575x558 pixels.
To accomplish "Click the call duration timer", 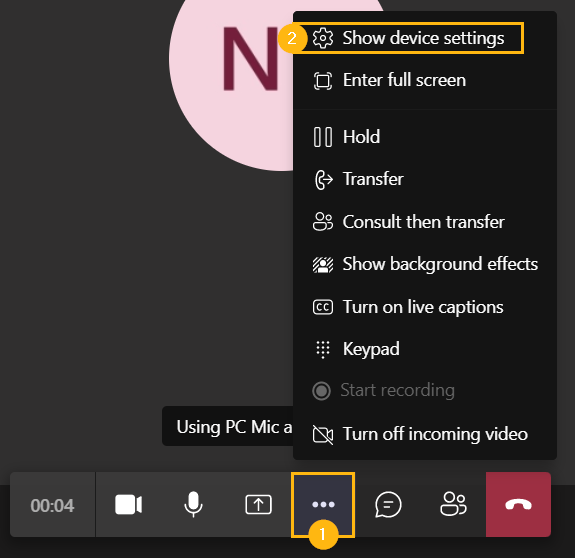I will (52, 506).
